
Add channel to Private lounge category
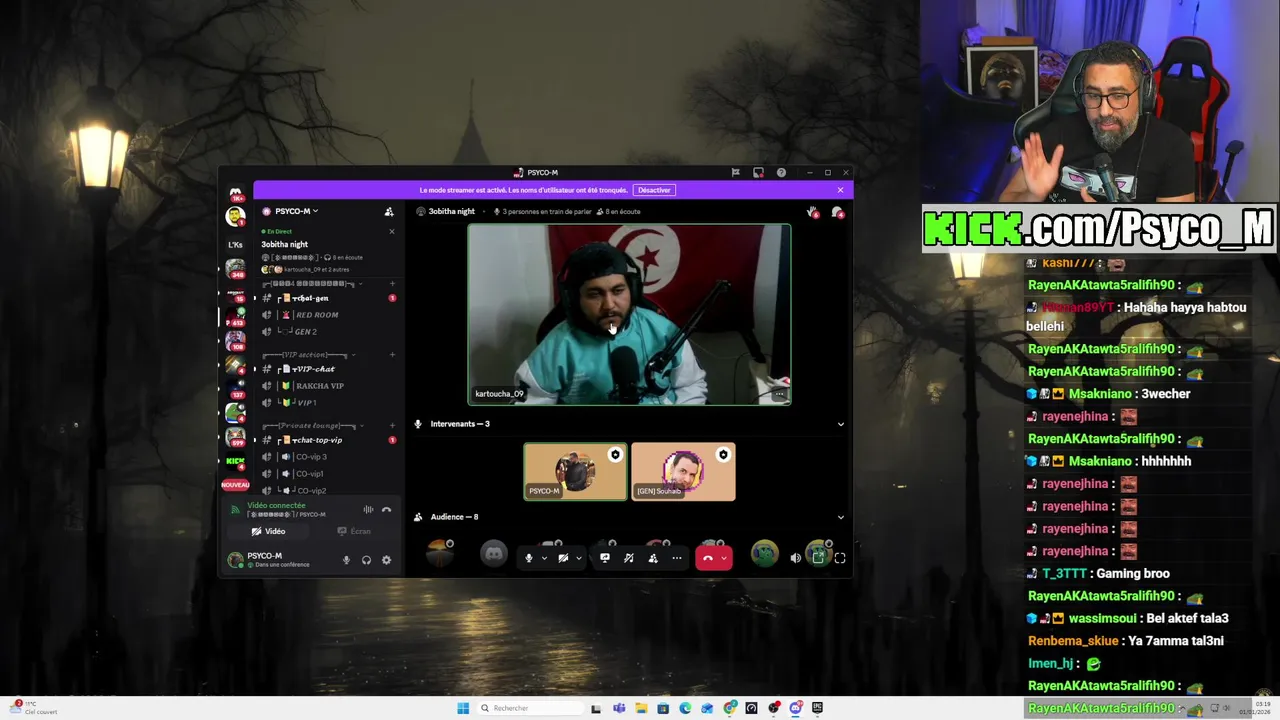[x=392, y=426]
